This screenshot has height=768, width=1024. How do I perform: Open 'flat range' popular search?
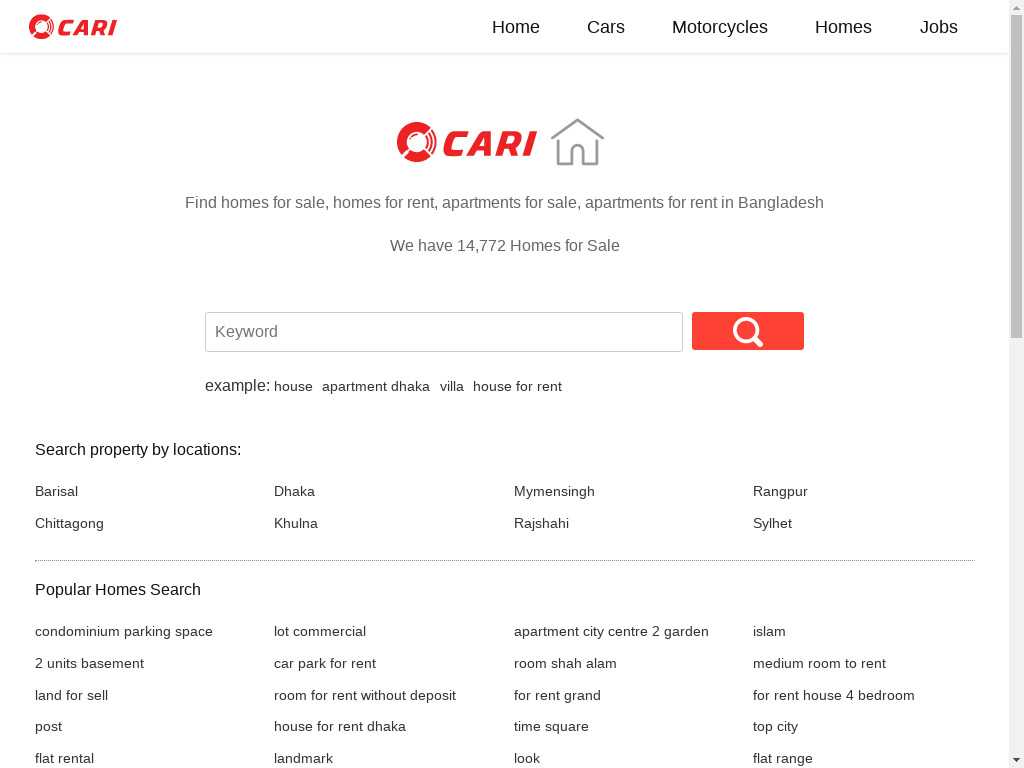pos(783,759)
